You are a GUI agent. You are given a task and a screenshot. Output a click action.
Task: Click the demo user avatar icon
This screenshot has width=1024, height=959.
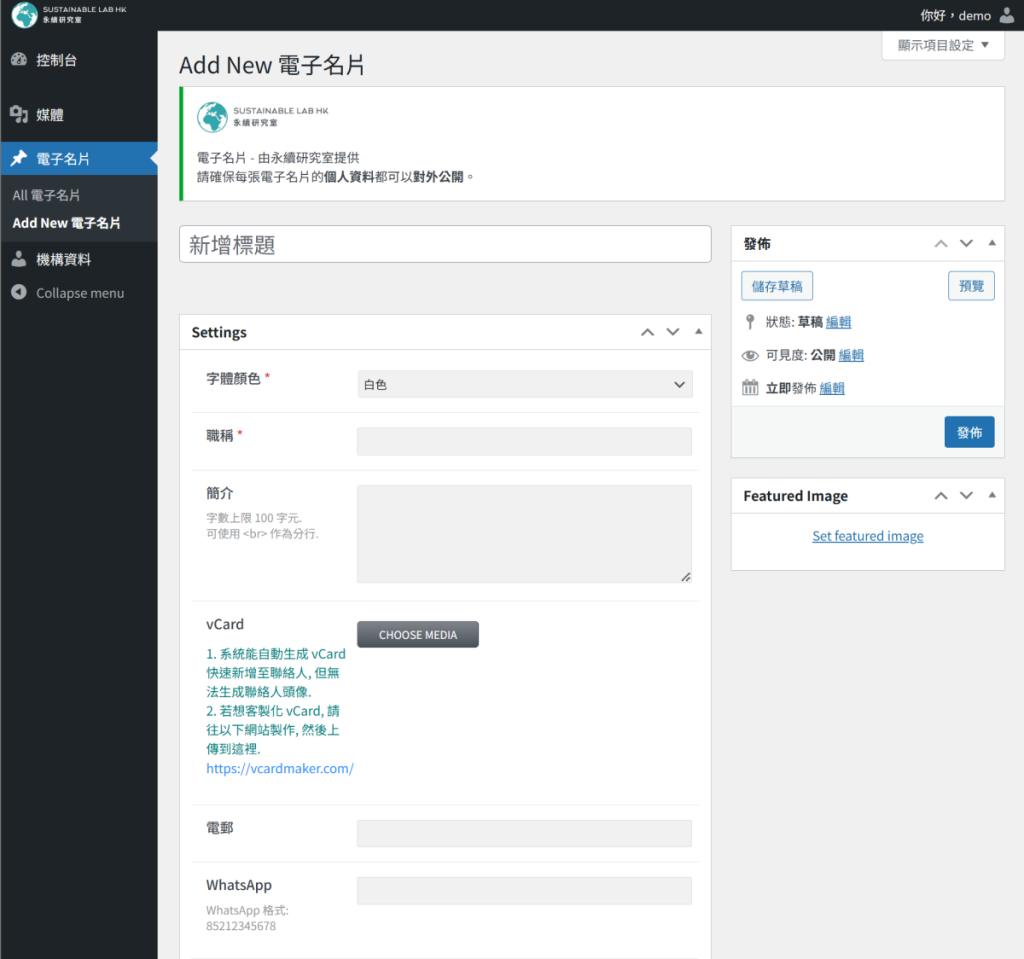point(1006,15)
